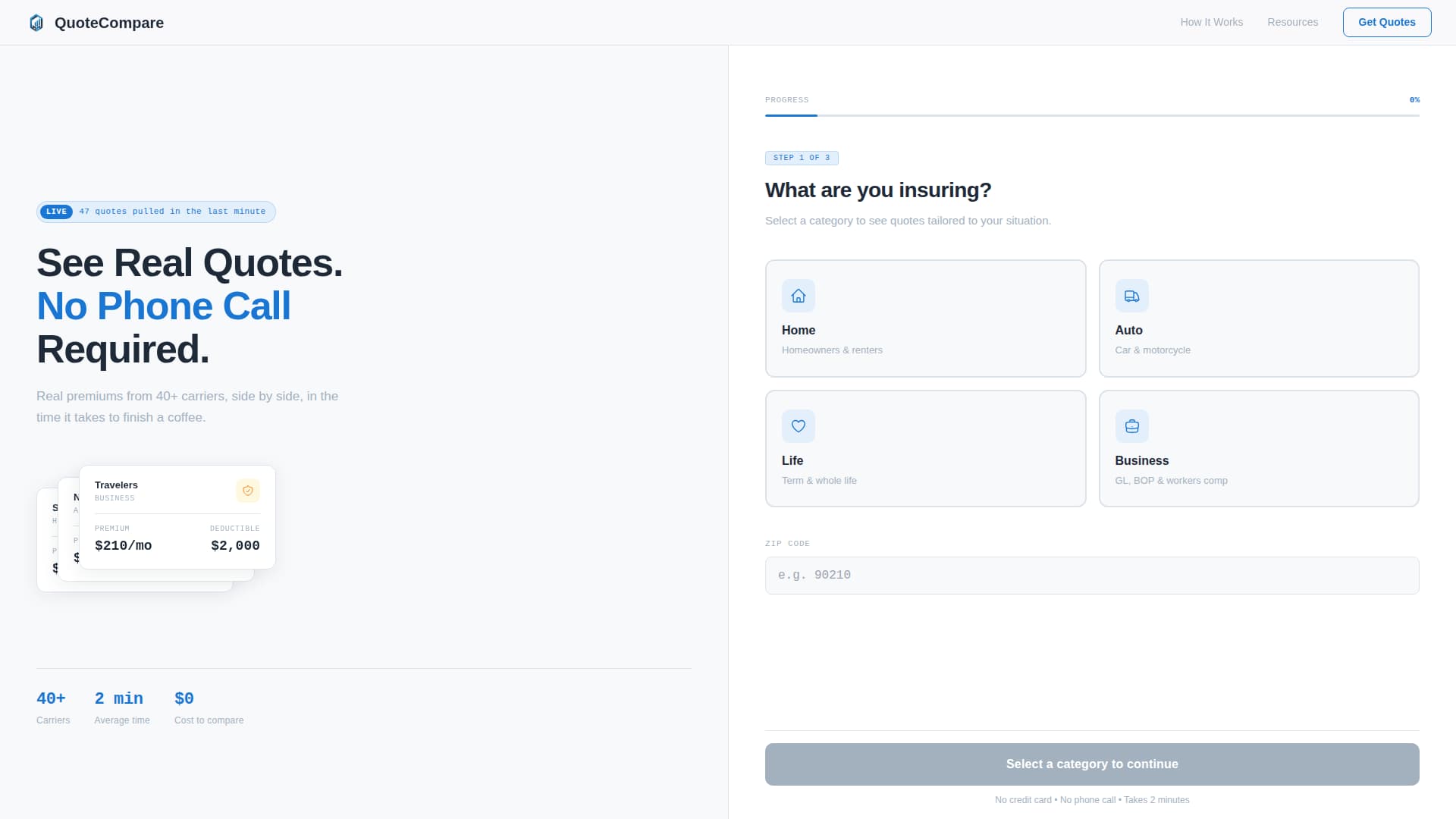Click the 'Term & whole life' description
Screen dimensions: 1456x819
pos(819,481)
